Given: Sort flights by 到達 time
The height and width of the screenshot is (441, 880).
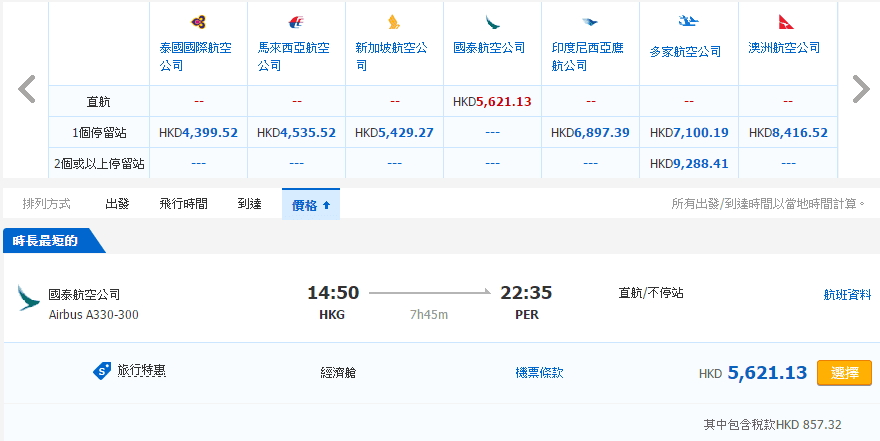Looking at the screenshot, I should (249, 204).
